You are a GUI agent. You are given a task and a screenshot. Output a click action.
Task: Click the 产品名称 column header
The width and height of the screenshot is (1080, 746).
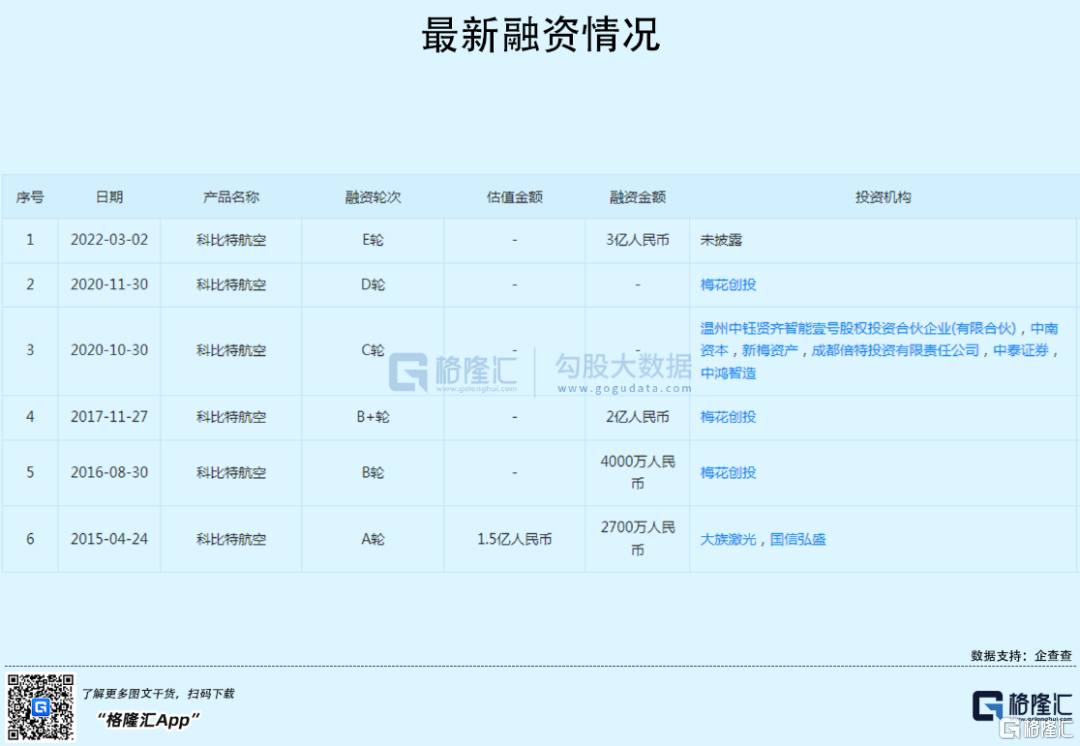click(x=231, y=197)
